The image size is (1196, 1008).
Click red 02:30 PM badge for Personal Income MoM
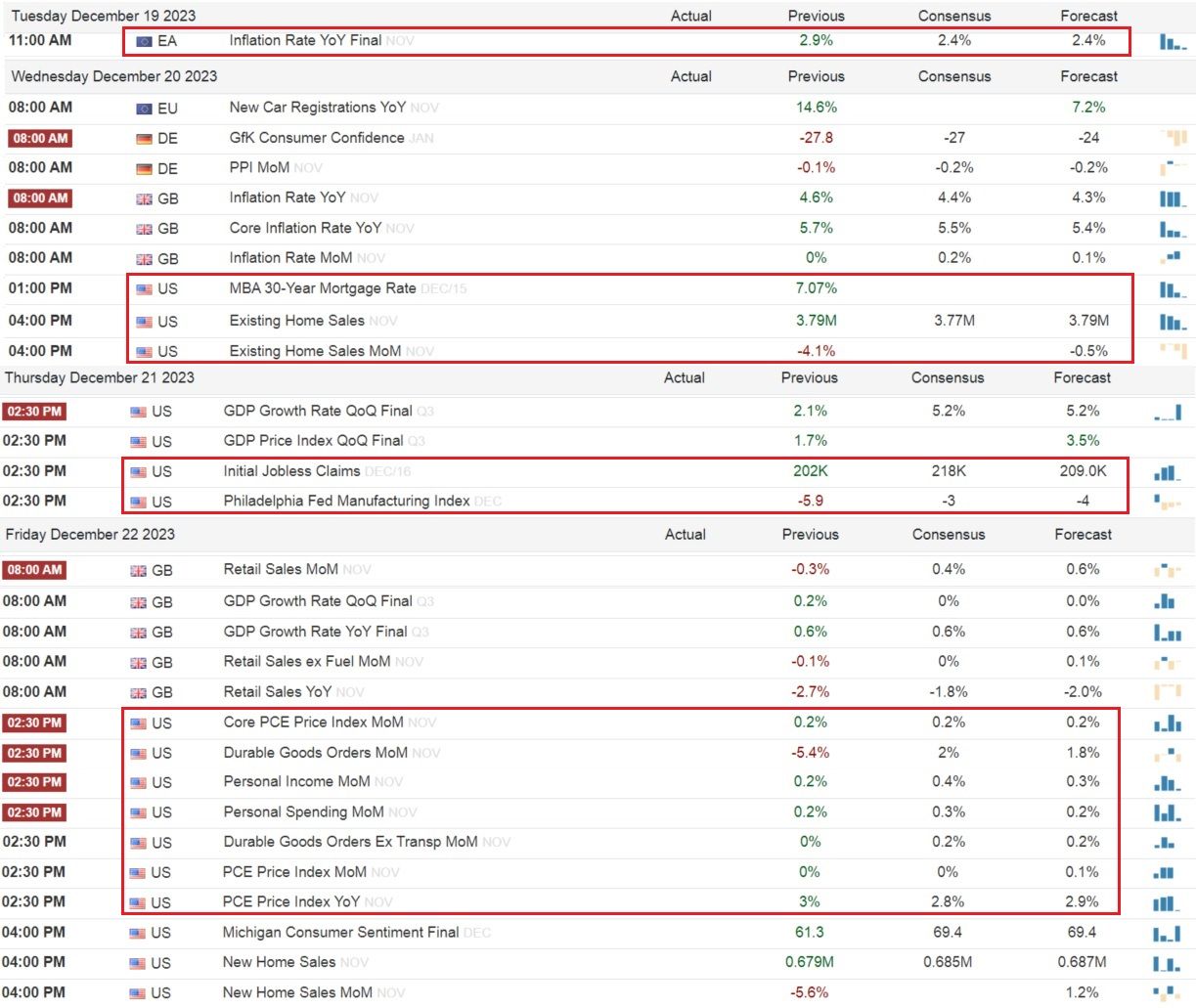tap(34, 782)
